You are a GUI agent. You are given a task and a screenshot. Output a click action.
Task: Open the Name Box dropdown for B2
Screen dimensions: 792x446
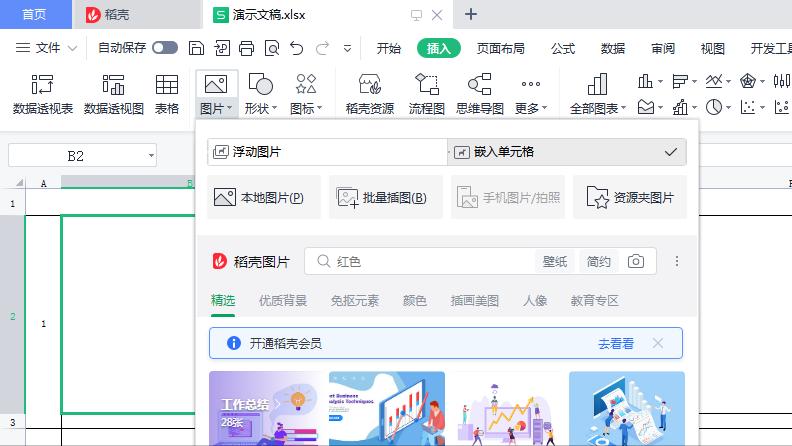[x=151, y=156]
